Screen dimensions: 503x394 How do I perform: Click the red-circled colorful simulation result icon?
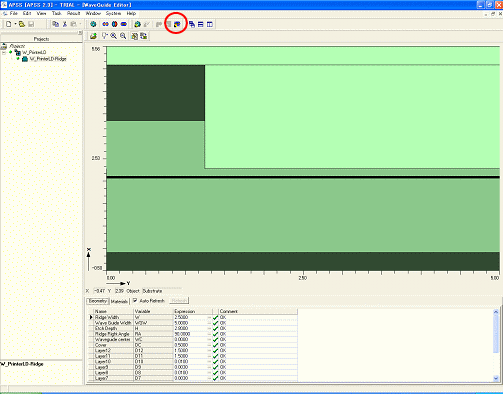point(177,24)
